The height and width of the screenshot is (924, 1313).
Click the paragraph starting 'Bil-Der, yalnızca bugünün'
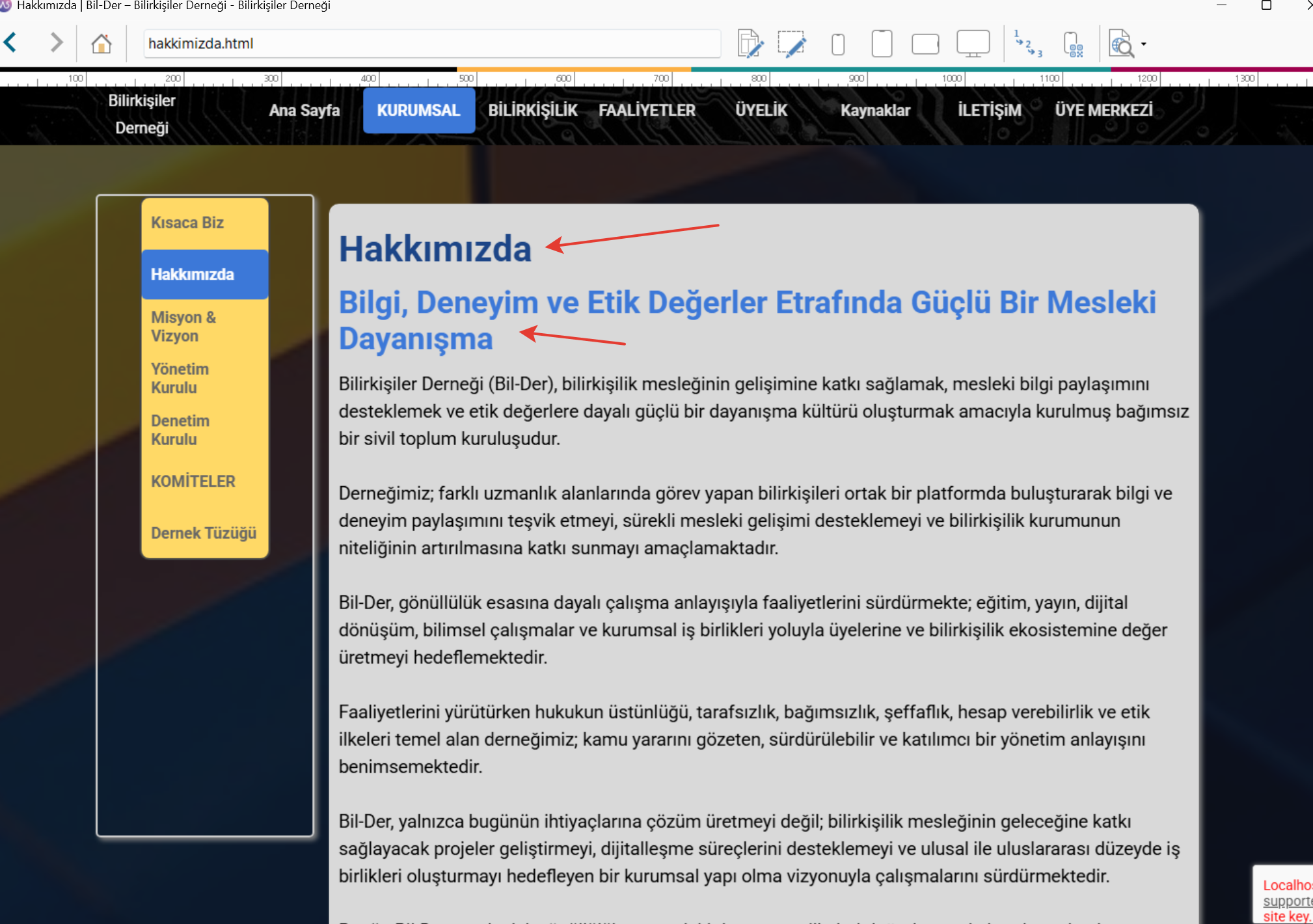[759, 849]
